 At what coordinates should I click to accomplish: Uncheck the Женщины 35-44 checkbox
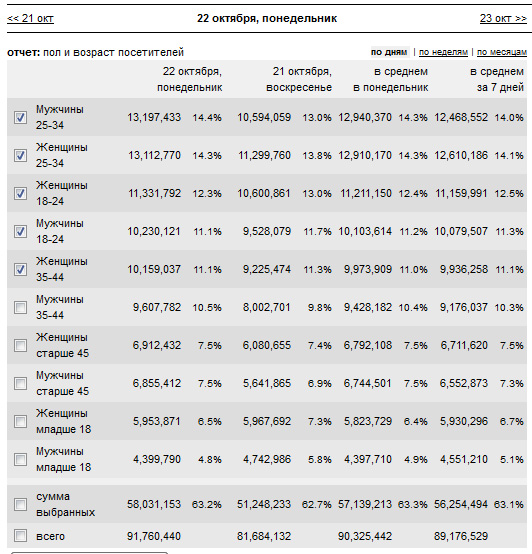click(x=20, y=269)
